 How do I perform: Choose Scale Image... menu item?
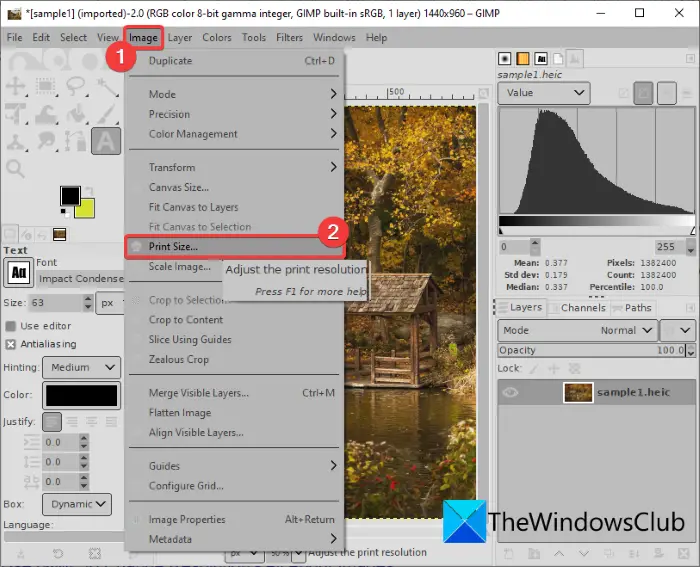[179, 267]
